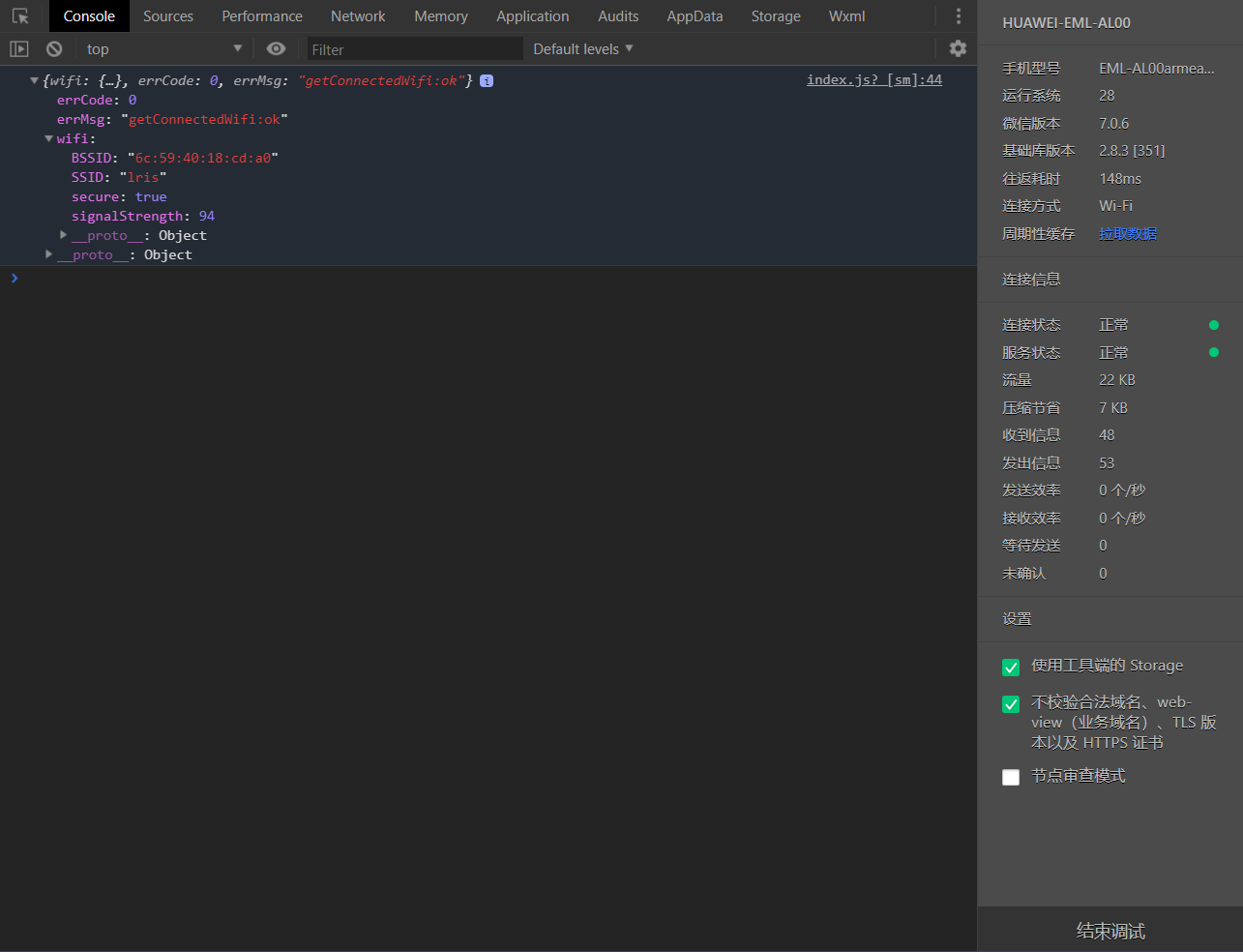1243x952 pixels.
Task: Click the 微信版本 value 7.0.6
Action: point(1113,124)
